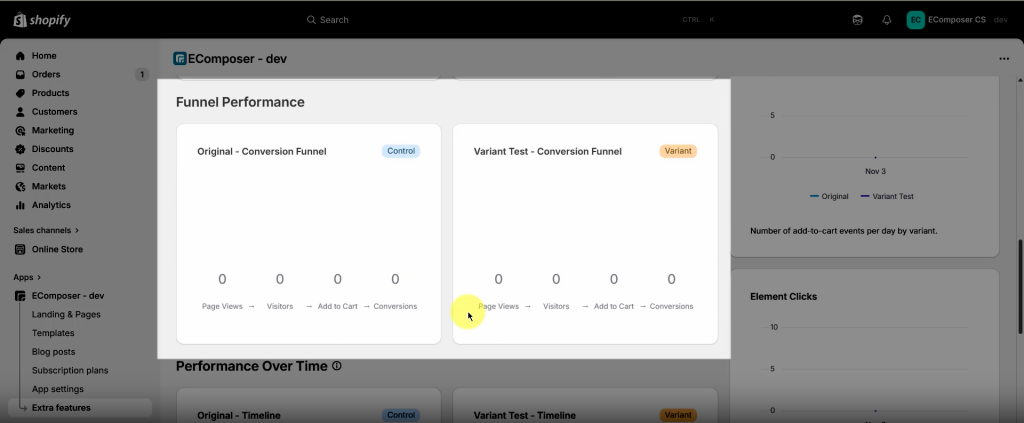This screenshot has width=1024, height=423.
Task: Open Subscription plans page
Action: [70, 370]
